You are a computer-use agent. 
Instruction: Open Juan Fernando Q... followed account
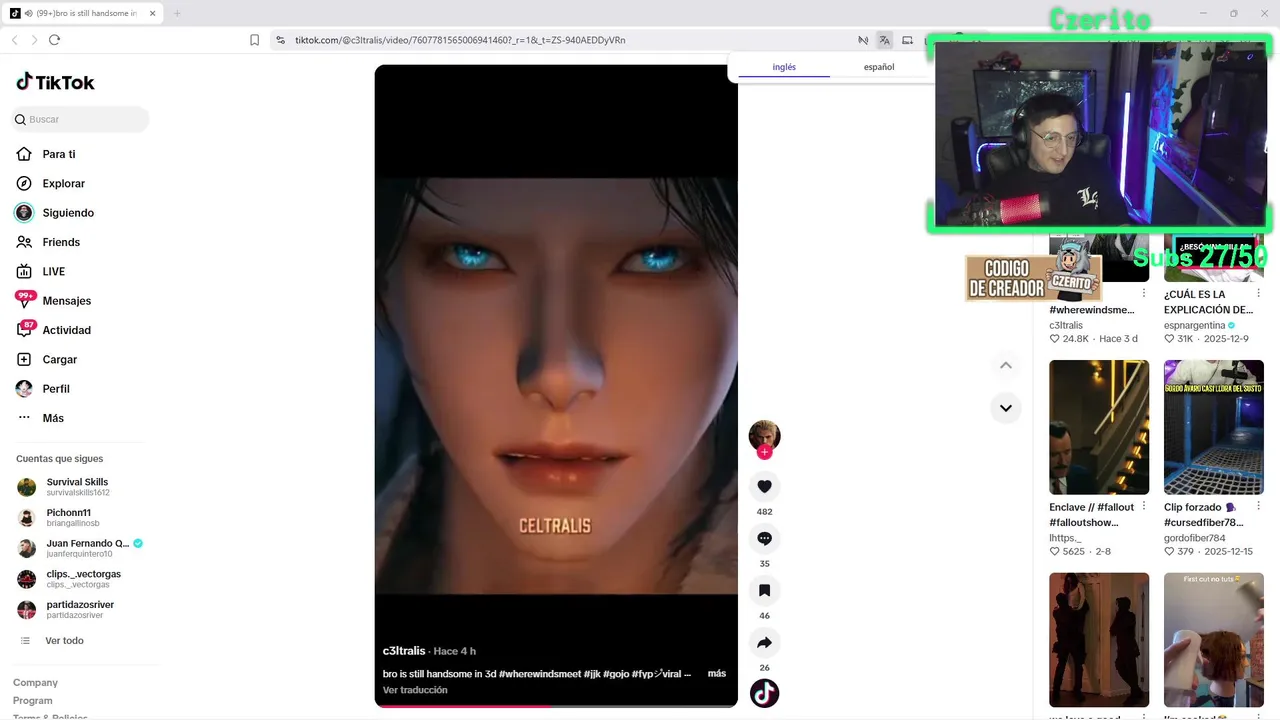tap(81, 548)
